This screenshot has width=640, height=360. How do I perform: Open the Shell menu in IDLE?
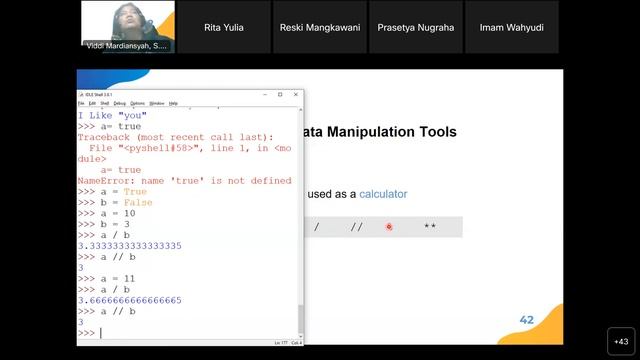click(105, 103)
